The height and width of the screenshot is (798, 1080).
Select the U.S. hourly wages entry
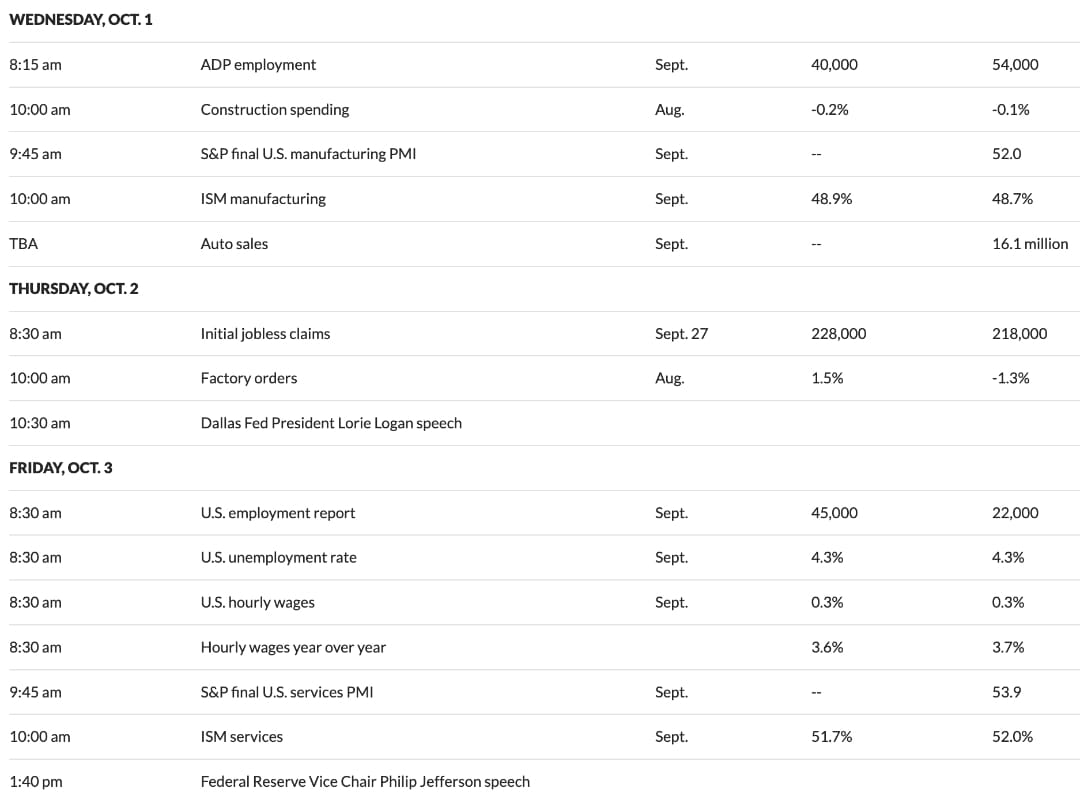(x=258, y=602)
